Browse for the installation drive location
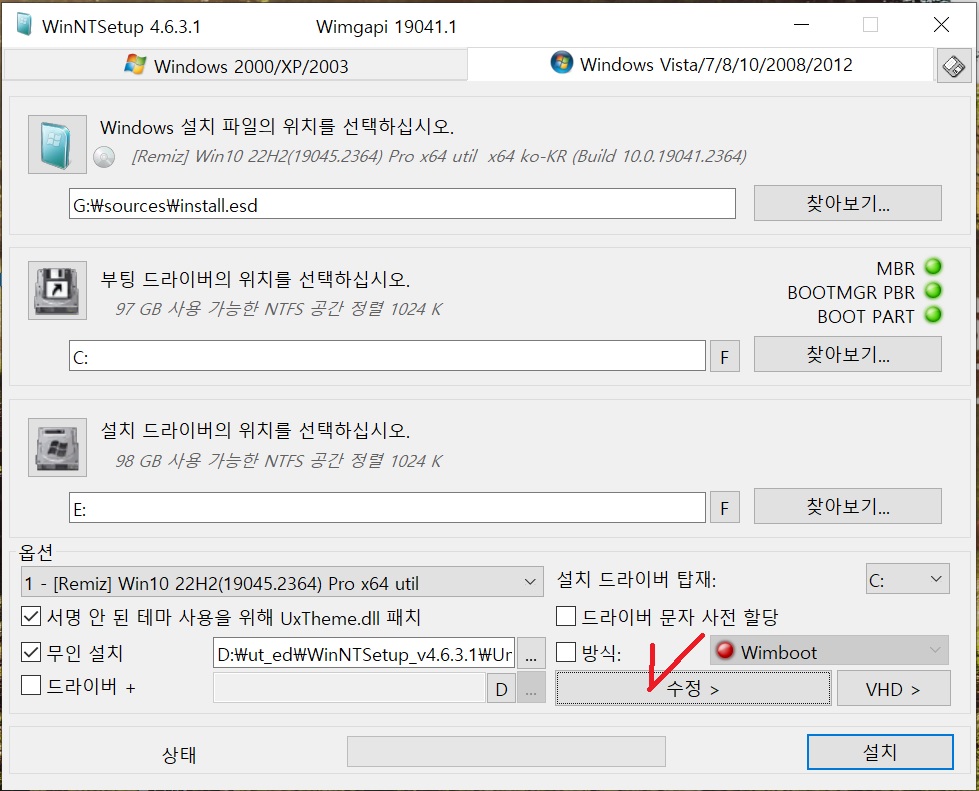Image resolution: width=979 pixels, height=791 pixels. coord(847,506)
